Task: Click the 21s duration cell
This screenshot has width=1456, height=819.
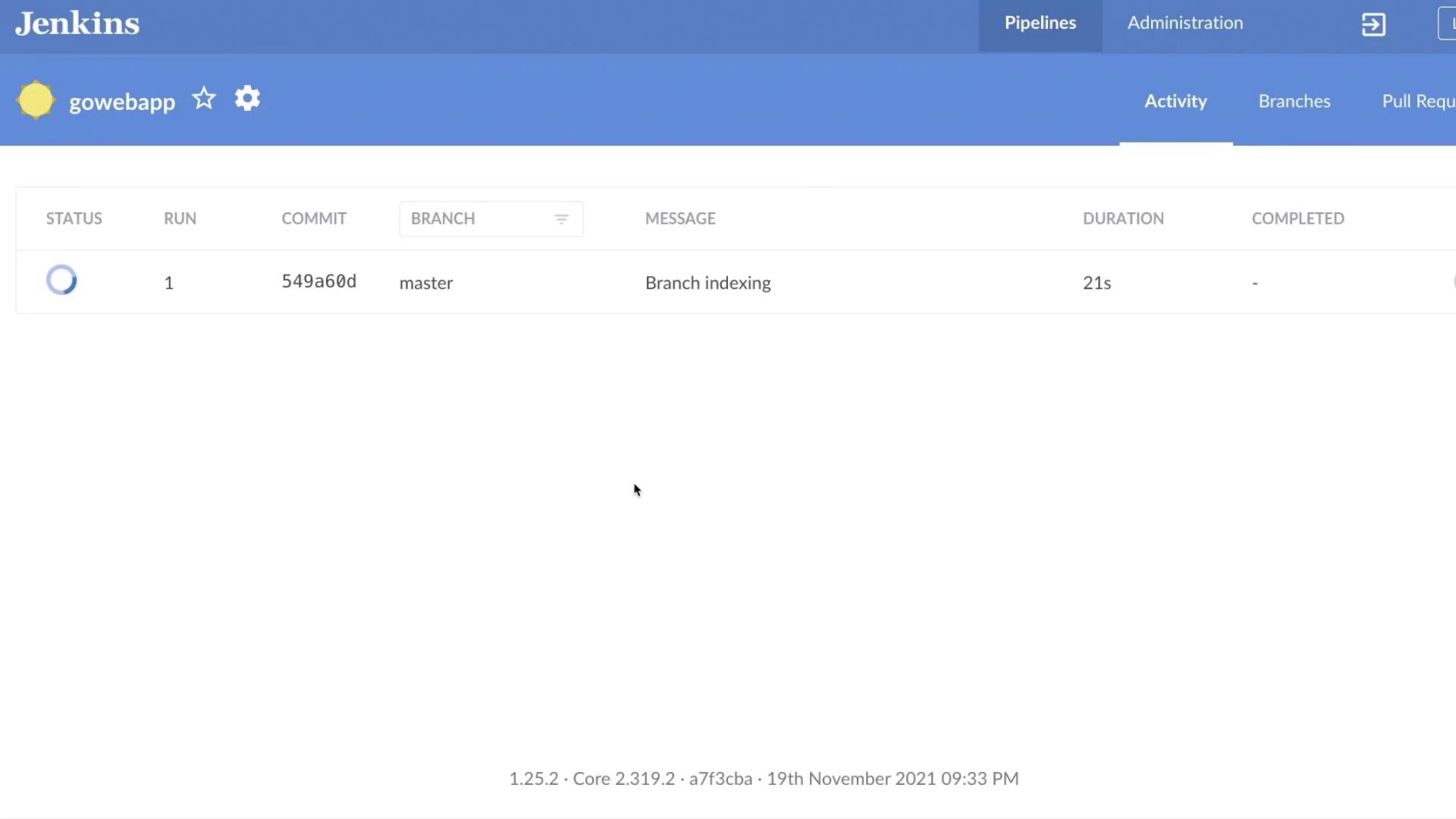Action: [1097, 283]
